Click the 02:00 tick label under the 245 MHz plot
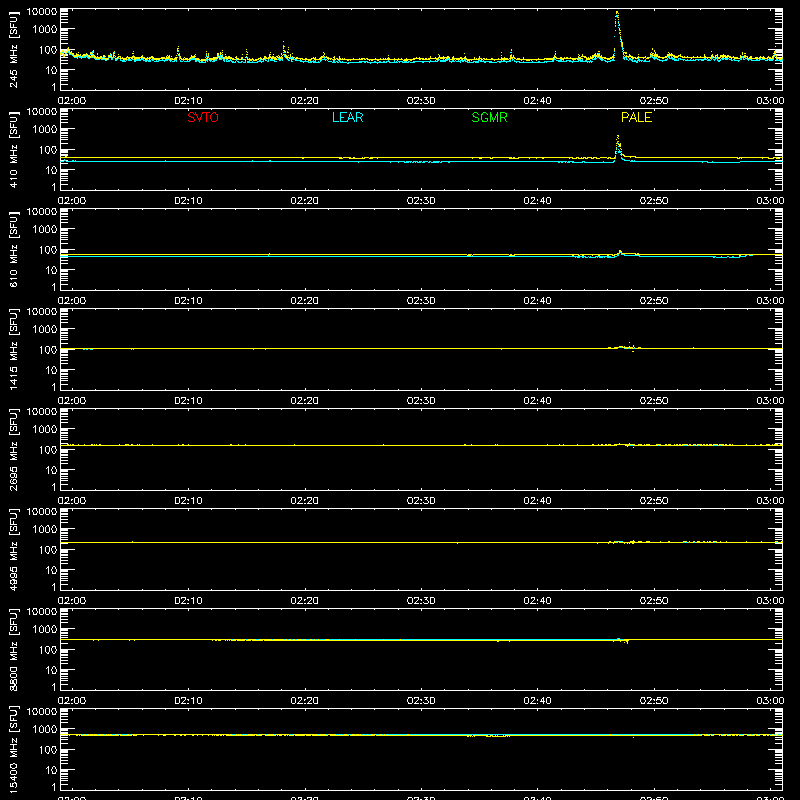Viewport: 800px width, 800px height. pyautogui.click(x=72, y=101)
